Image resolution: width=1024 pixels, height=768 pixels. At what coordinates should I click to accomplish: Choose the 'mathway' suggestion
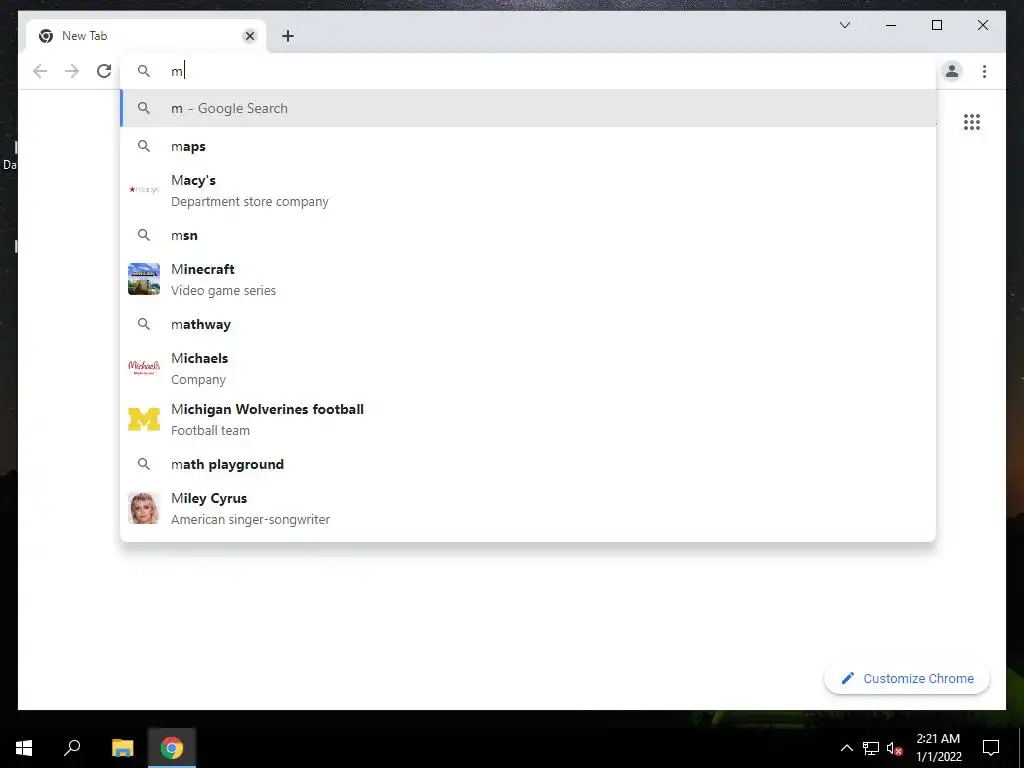click(528, 325)
